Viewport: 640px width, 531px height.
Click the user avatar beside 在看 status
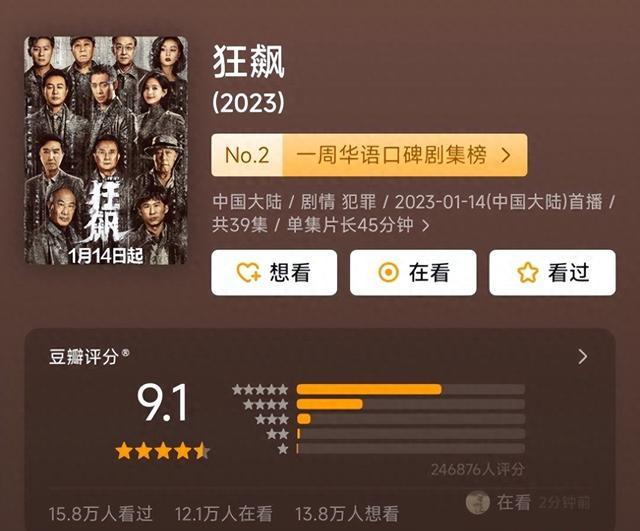click(x=477, y=502)
